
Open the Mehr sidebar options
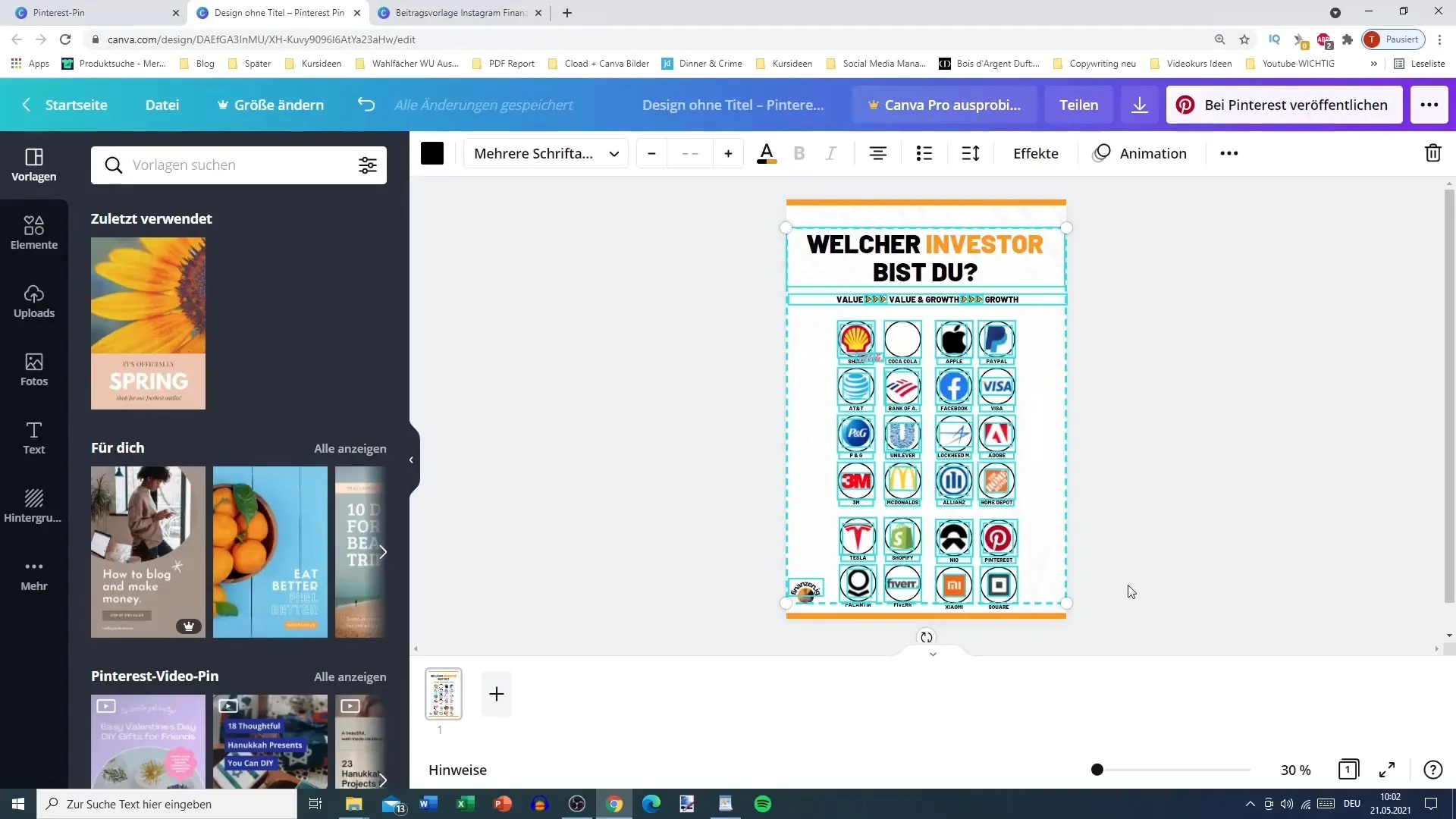coord(33,574)
